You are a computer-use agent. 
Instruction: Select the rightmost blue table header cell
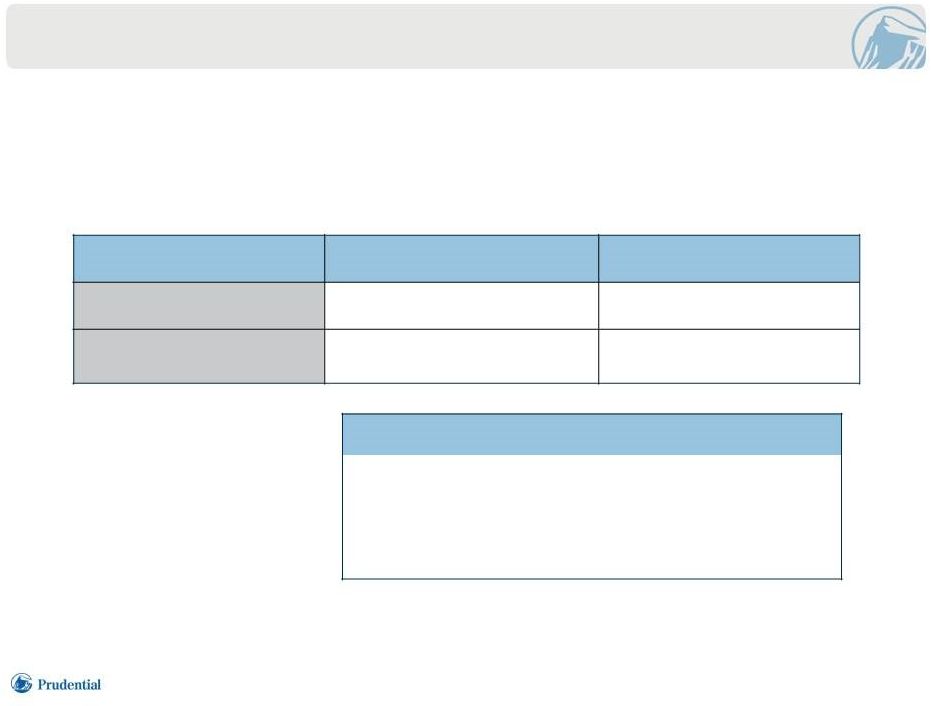pyautogui.click(x=729, y=259)
